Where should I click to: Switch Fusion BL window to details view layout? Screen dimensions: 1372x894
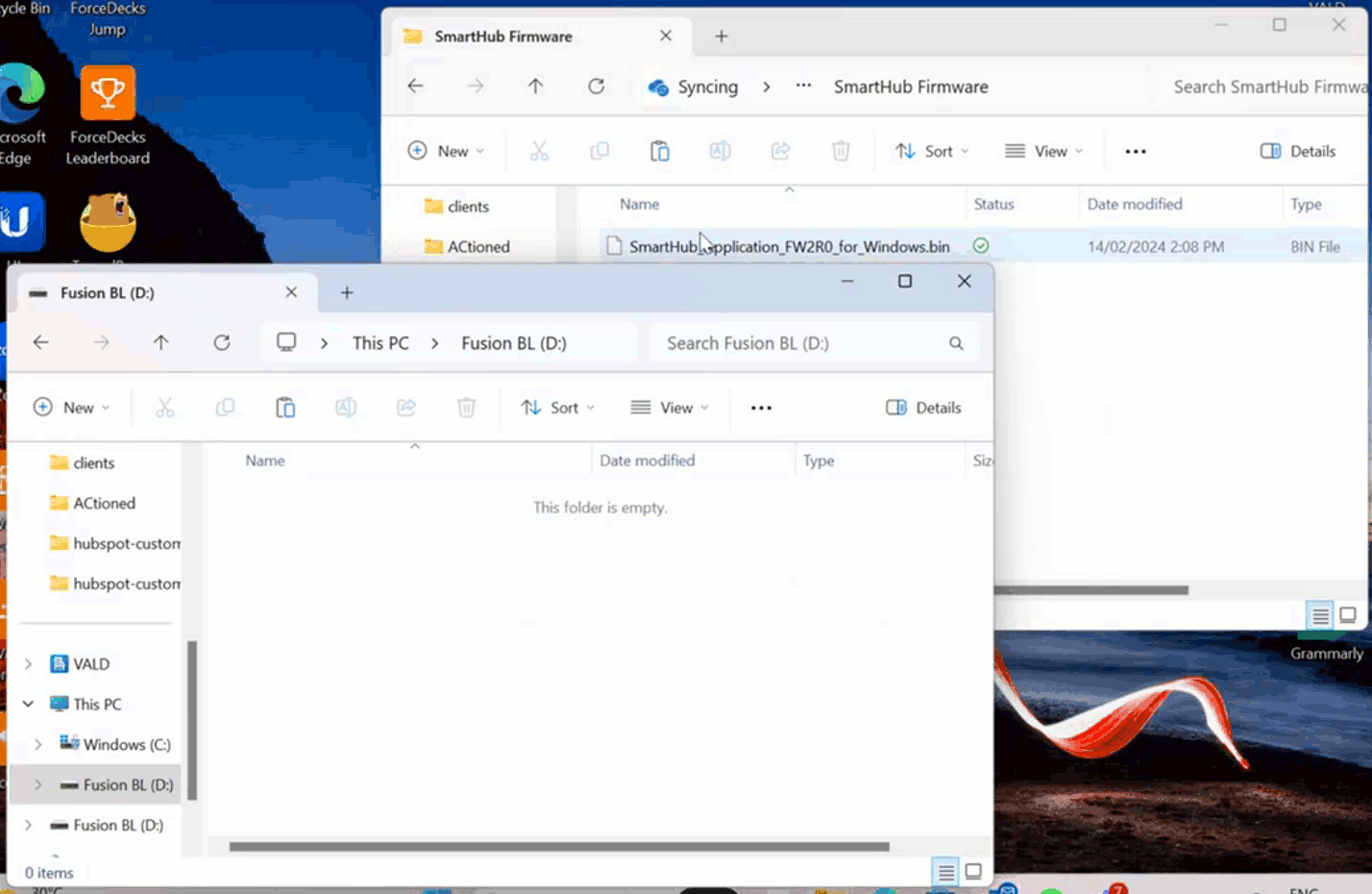[946, 872]
